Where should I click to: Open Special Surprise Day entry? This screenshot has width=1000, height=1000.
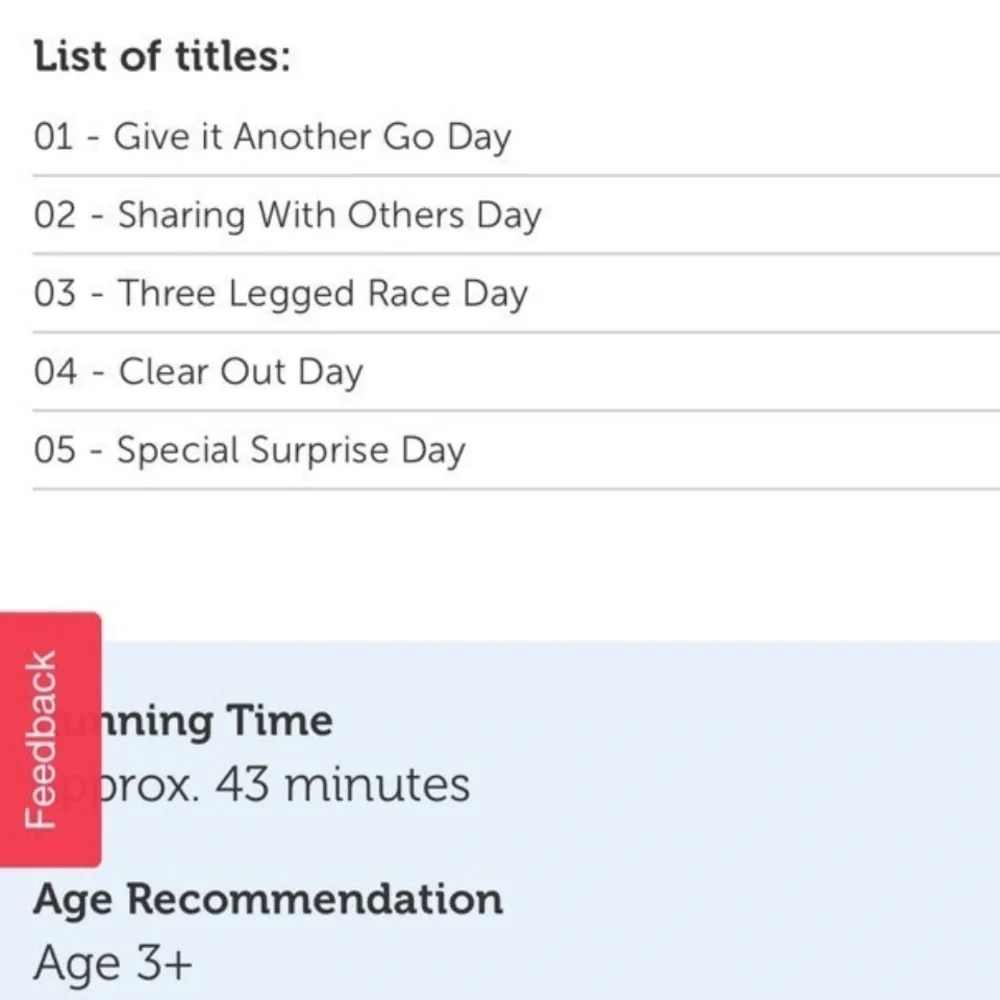[291, 451]
